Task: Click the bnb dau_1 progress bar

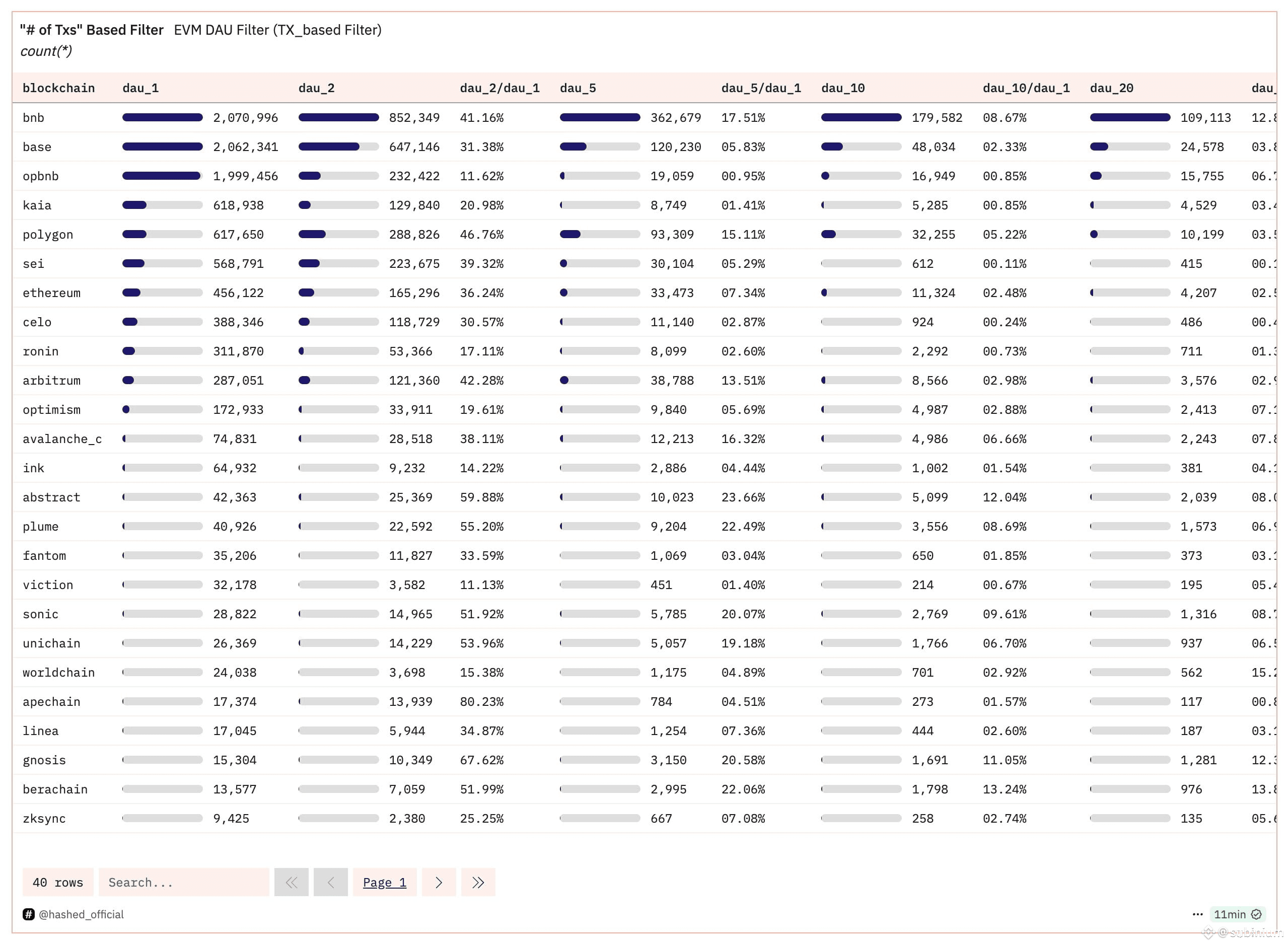Action: coord(163,117)
